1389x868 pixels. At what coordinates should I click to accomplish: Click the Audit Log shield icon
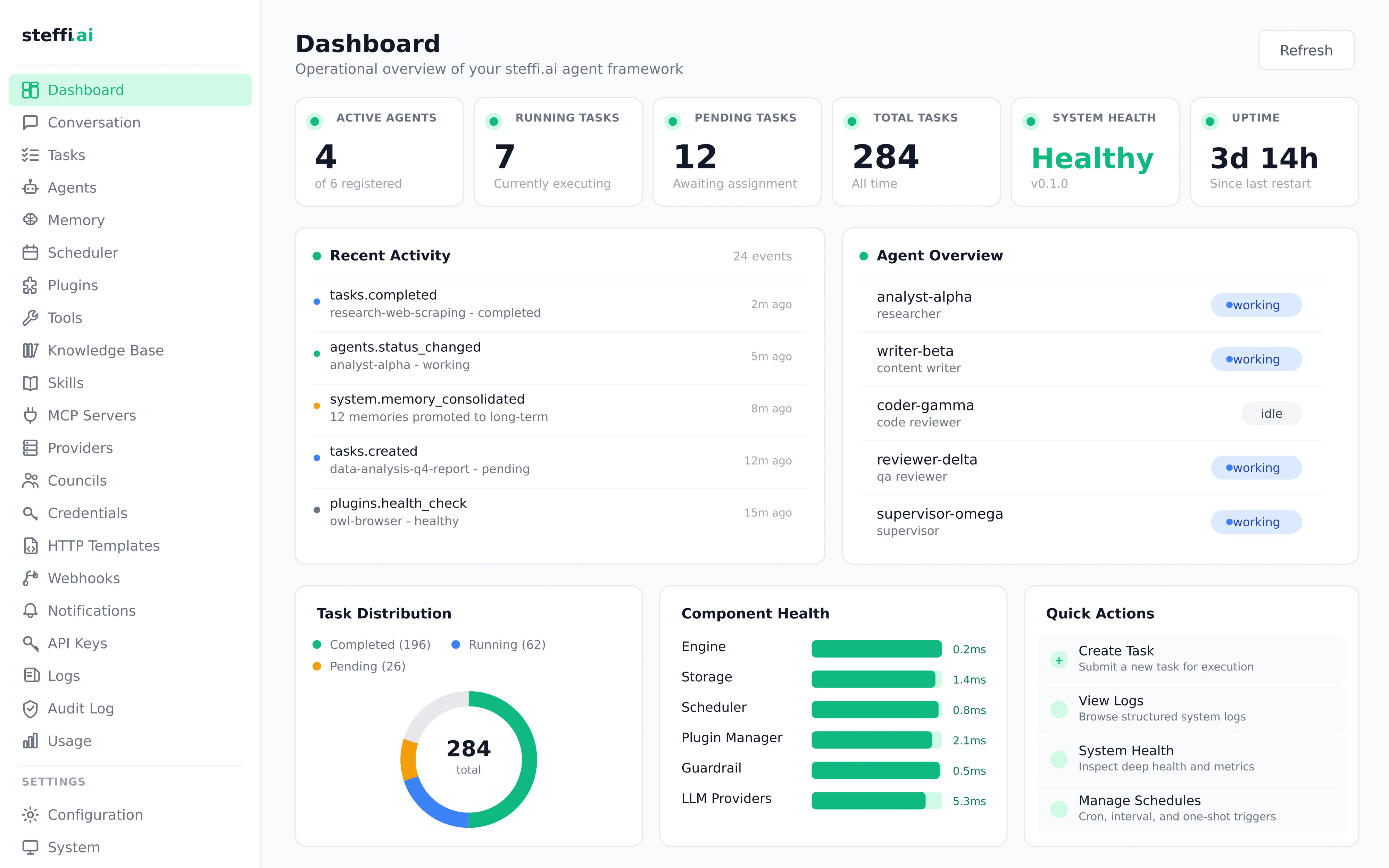tap(31, 708)
